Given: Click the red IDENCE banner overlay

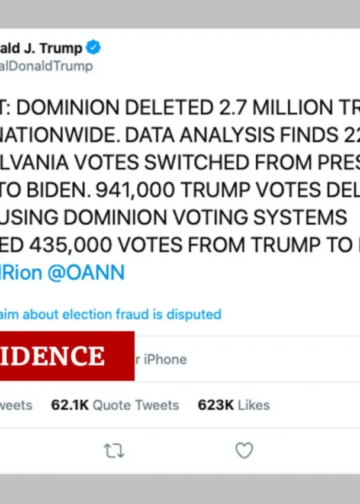Looking at the screenshot, I should pos(67,356).
